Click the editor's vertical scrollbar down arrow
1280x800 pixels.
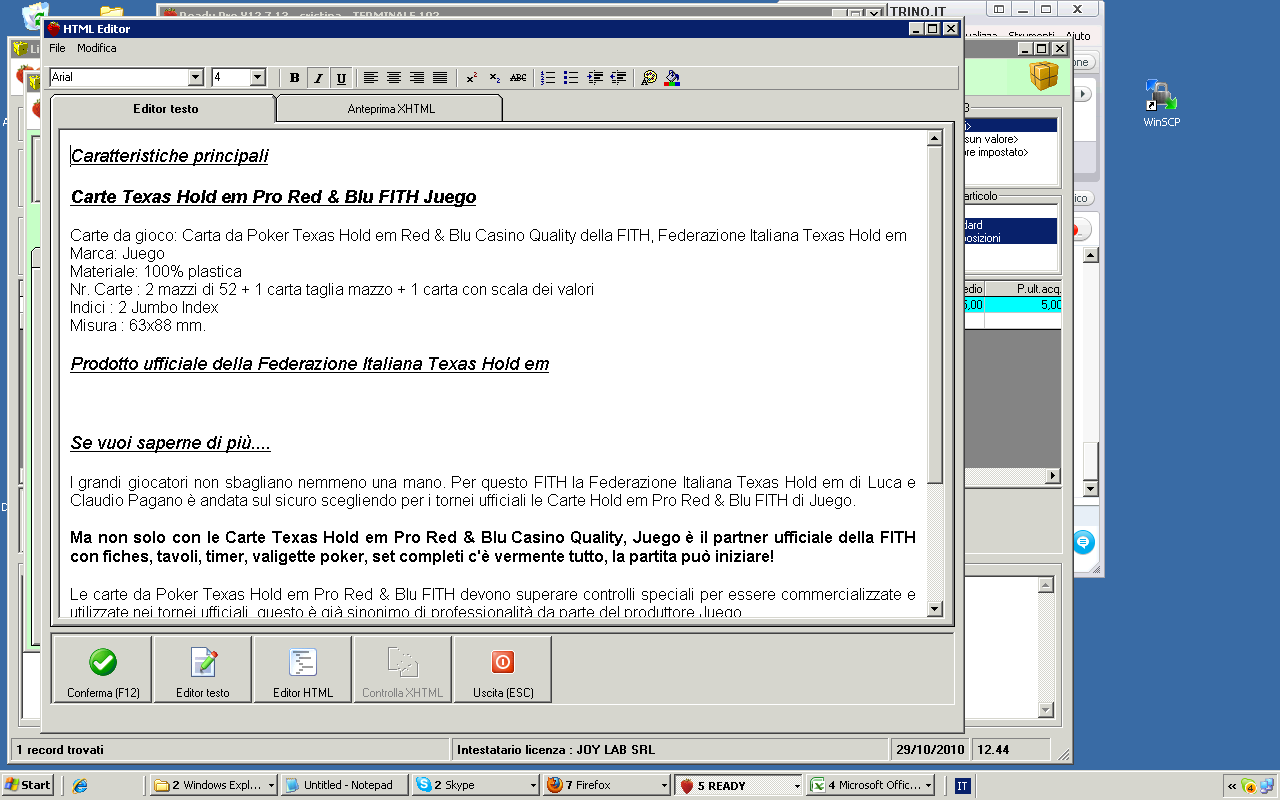click(935, 608)
